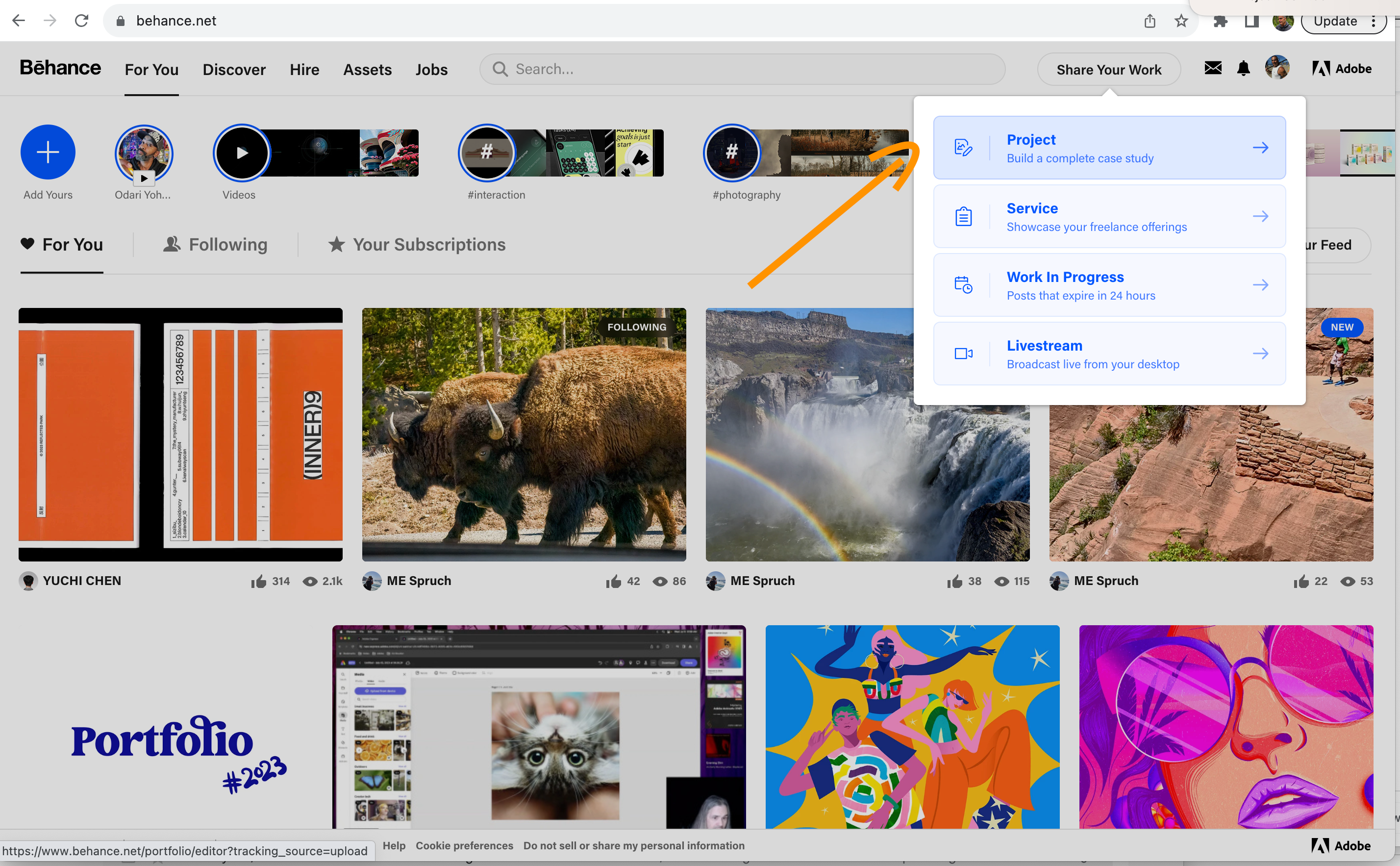Open the messages envelope icon
Image resolution: width=1400 pixels, height=866 pixels.
click(1212, 68)
